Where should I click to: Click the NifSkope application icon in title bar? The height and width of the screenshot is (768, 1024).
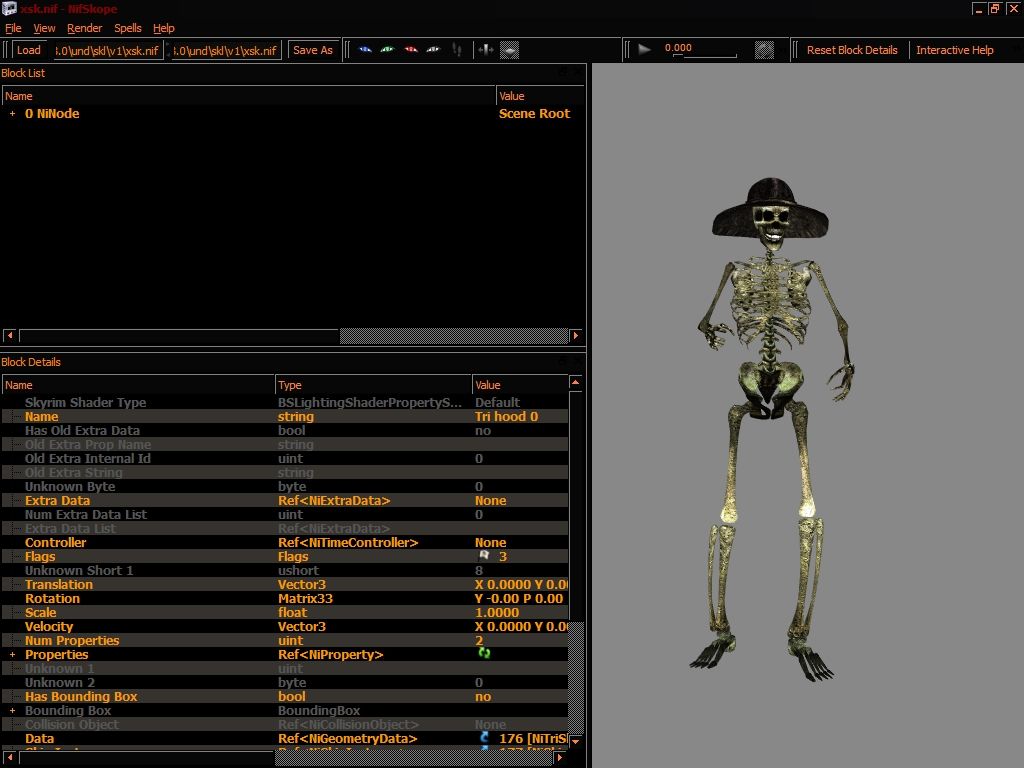pyautogui.click(x=9, y=8)
